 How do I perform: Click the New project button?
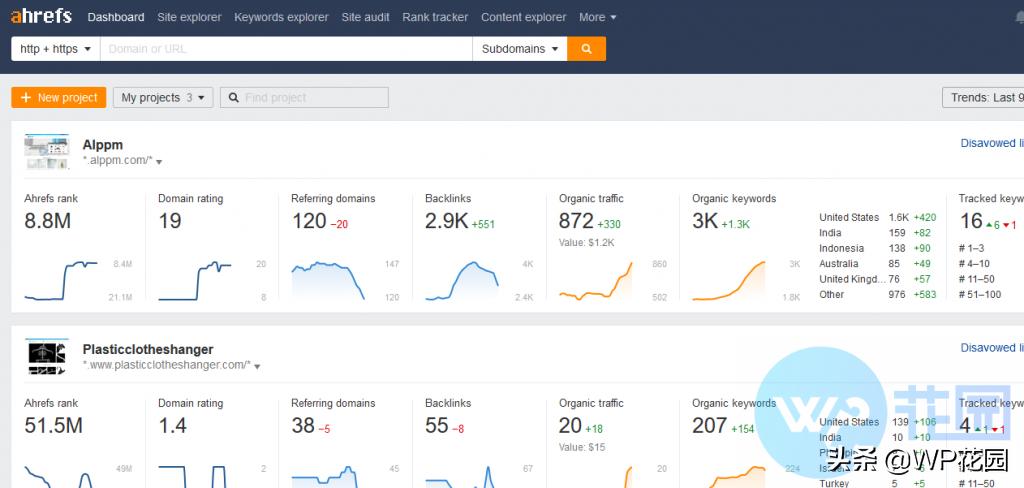tap(59, 98)
